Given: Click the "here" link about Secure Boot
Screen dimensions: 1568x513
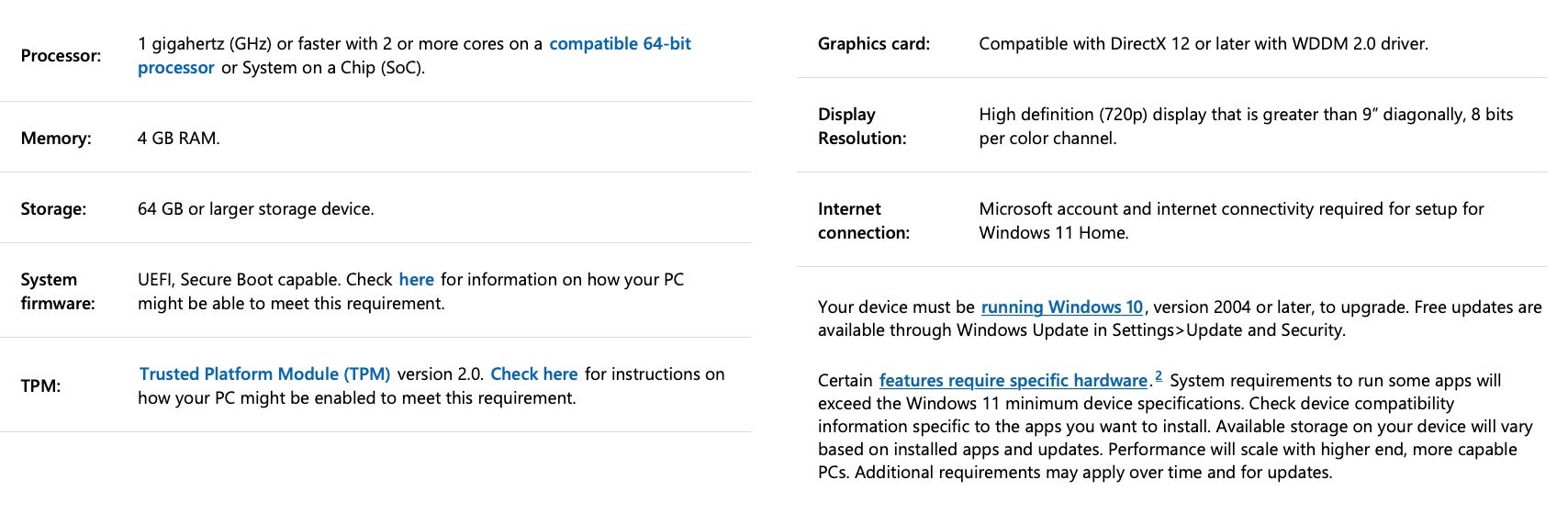Looking at the screenshot, I should (416, 280).
